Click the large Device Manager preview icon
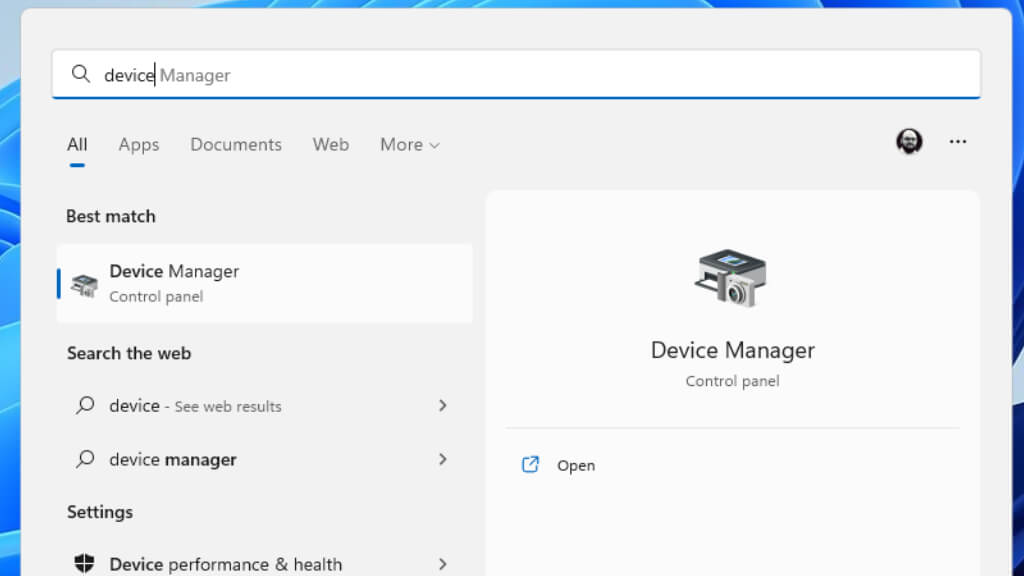Image resolution: width=1024 pixels, height=576 pixels. click(x=731, y=278)
